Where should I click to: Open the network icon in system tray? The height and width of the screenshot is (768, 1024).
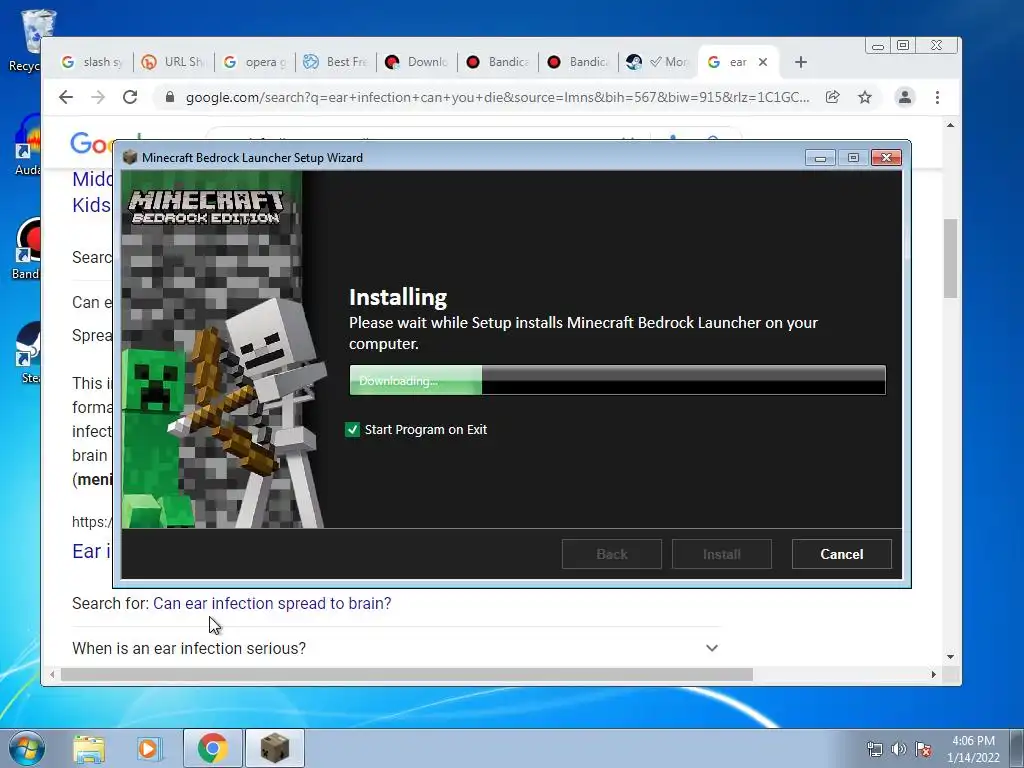[874, 749]
